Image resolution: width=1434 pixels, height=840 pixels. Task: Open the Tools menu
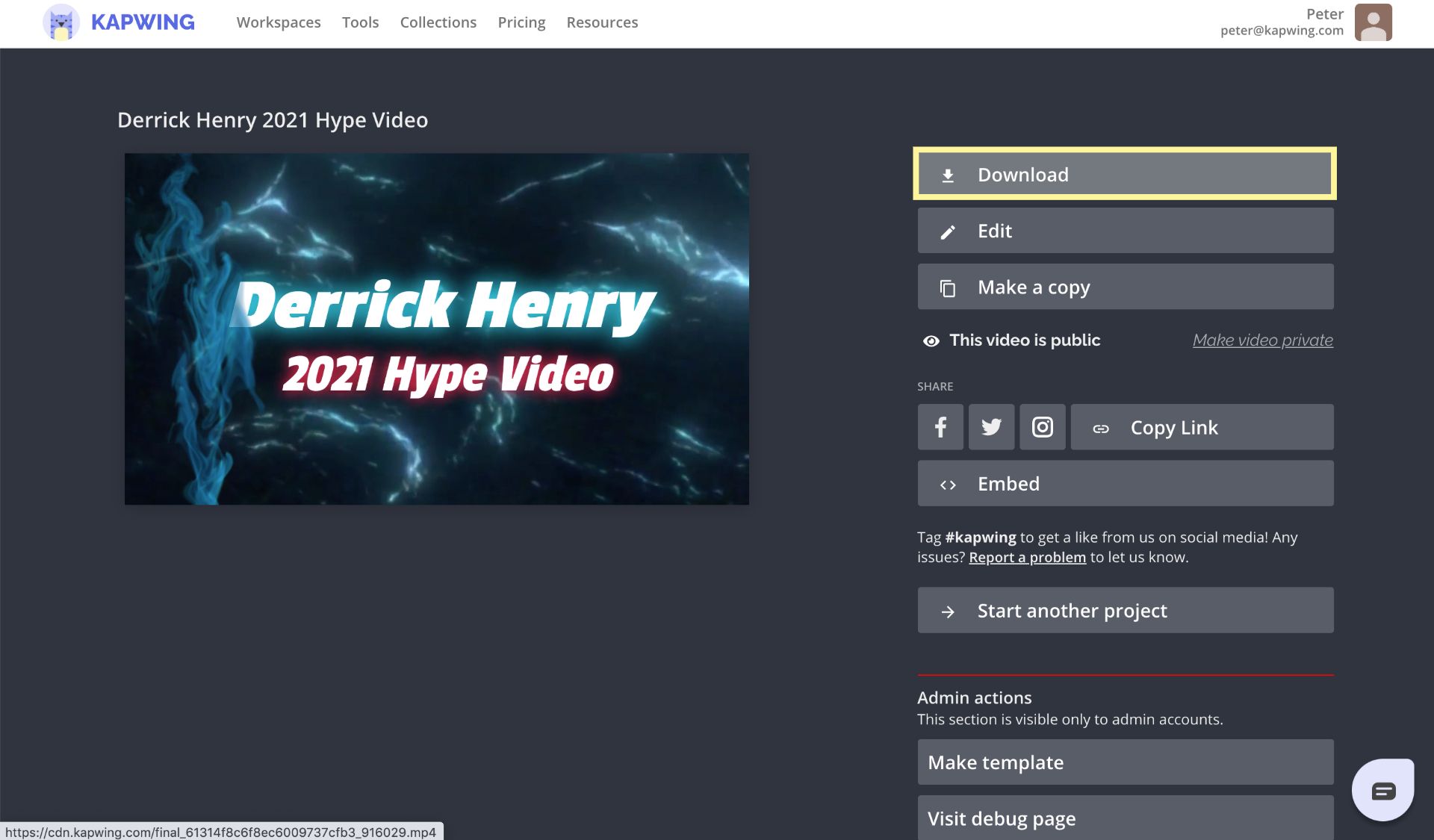pos(360,22)
